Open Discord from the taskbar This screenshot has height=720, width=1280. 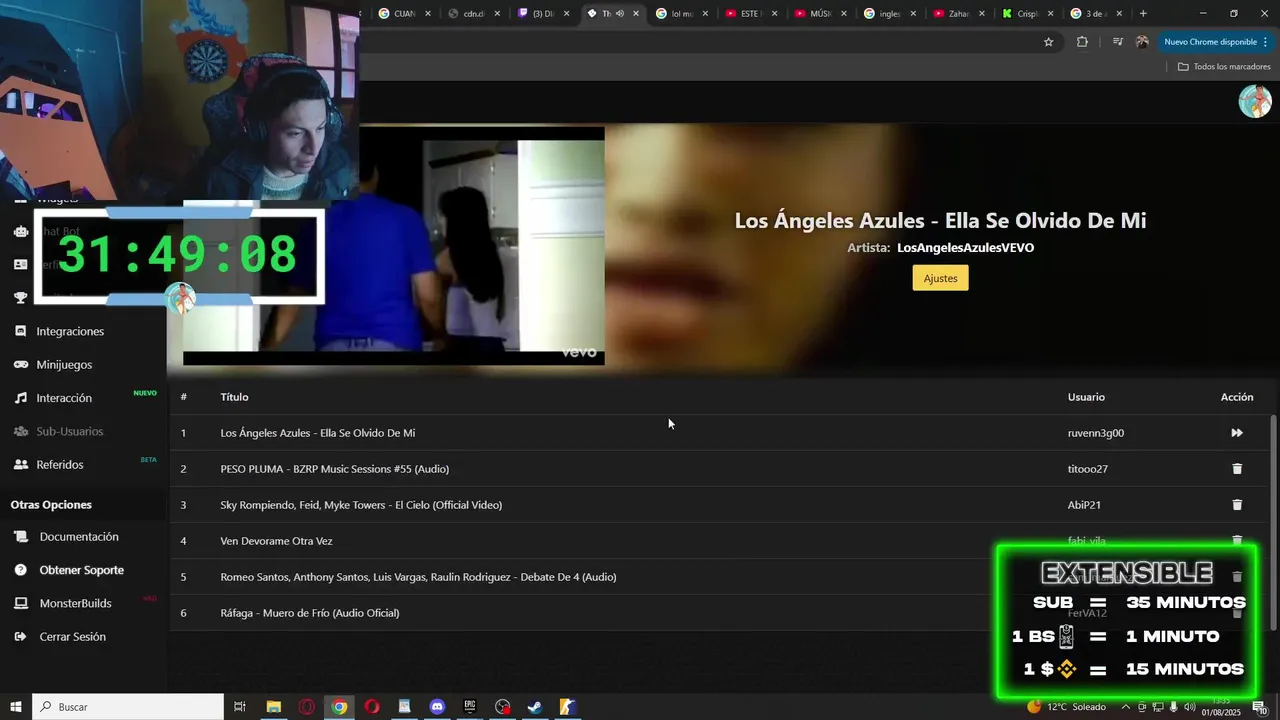437,707
